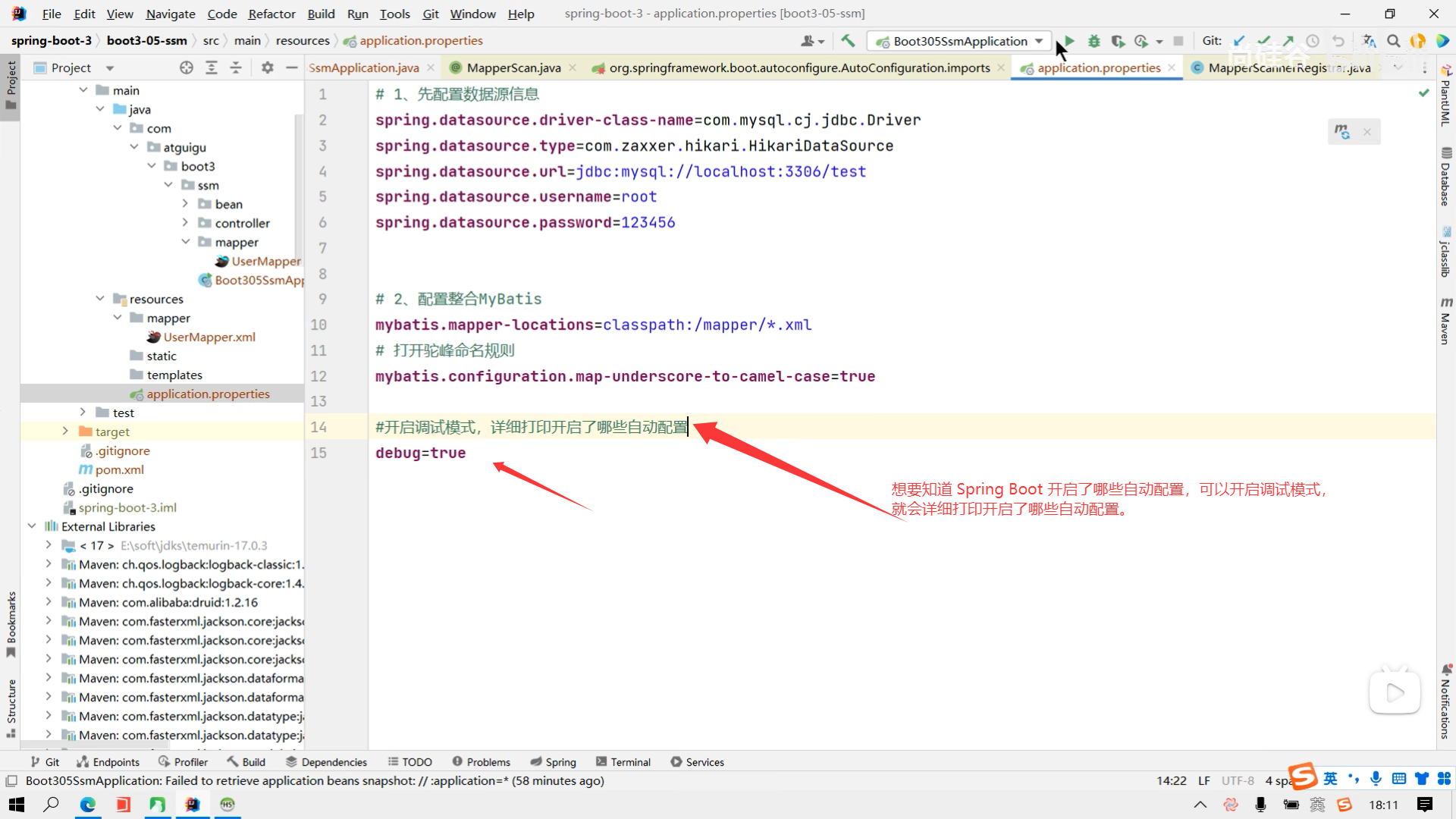Click Select Opened File target icon
The width and height of the screenshot is (1456, 819).
click(187, 67)
